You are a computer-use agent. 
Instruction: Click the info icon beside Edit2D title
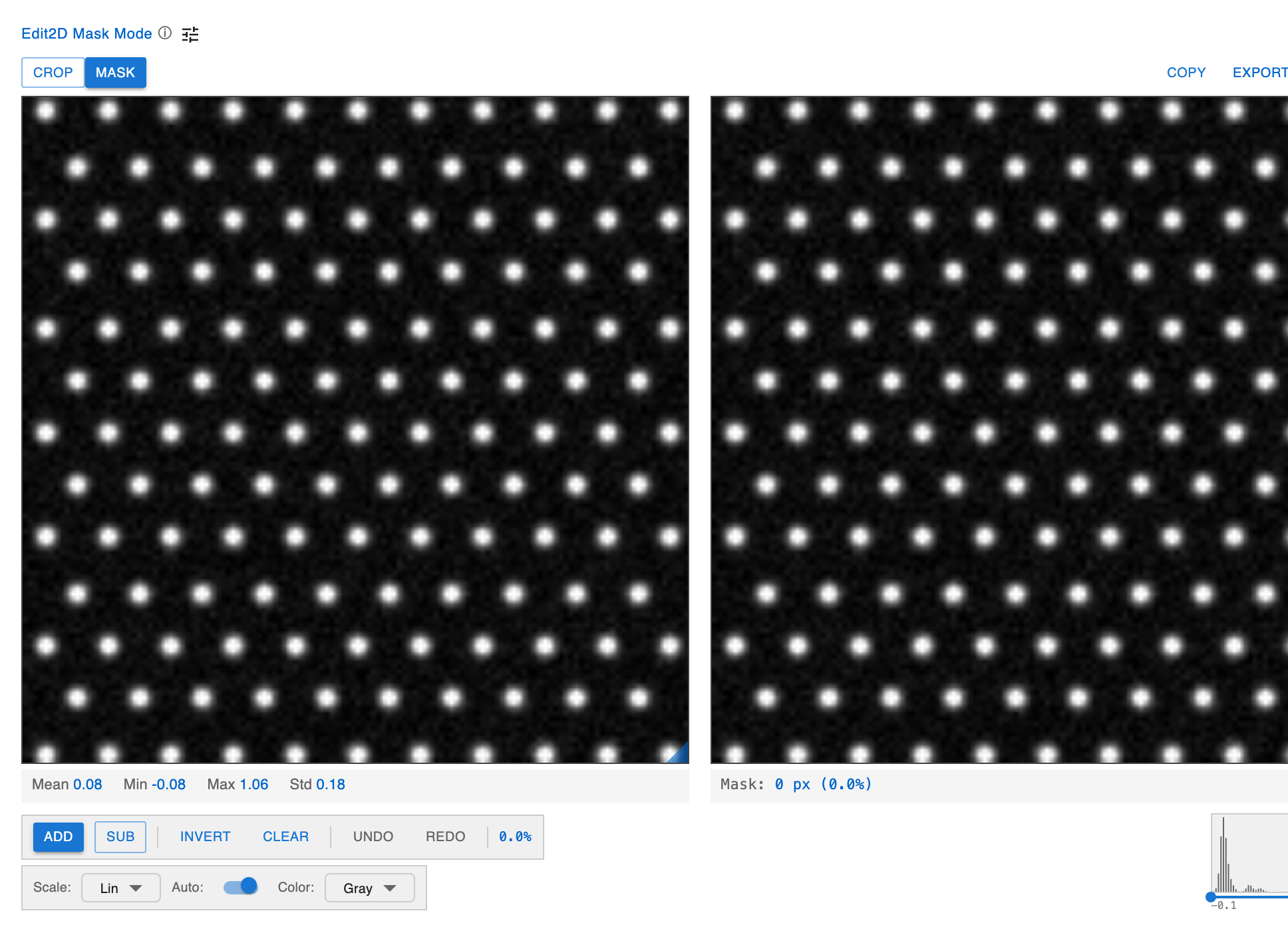tap(165, 33)
